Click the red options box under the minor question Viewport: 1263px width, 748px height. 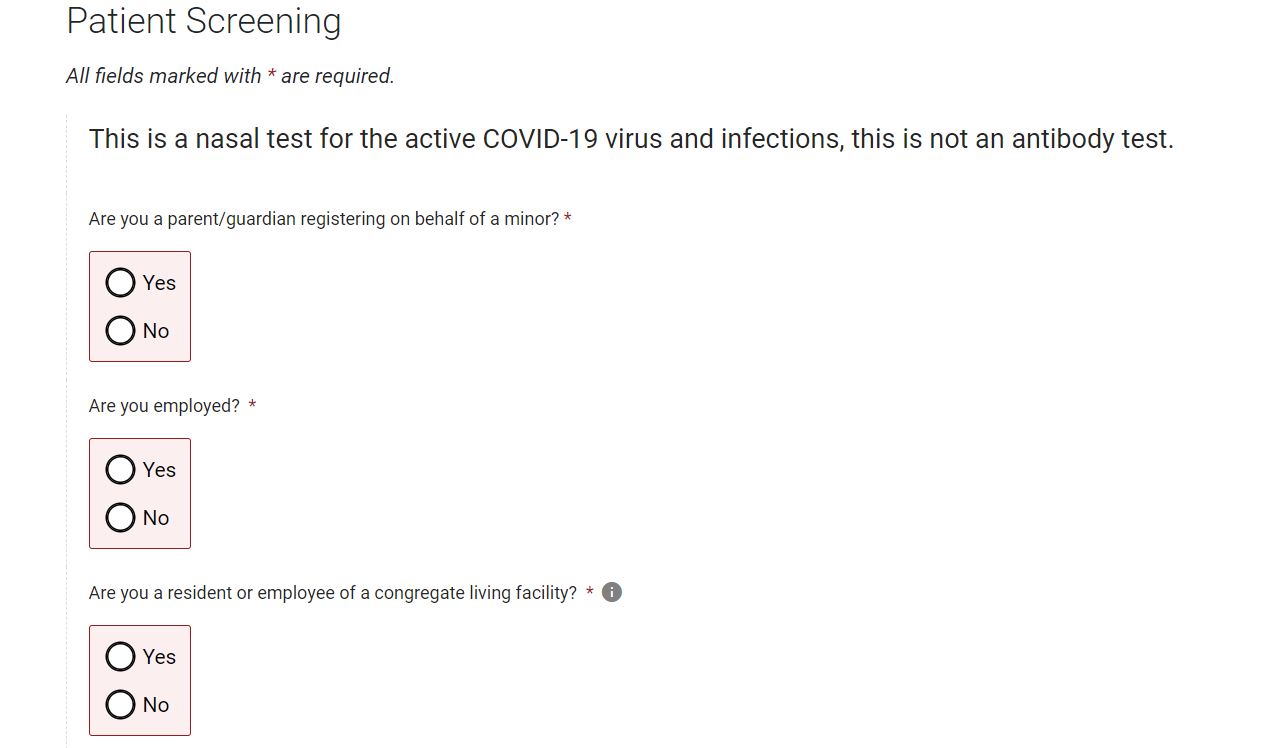tap(180, 307)
